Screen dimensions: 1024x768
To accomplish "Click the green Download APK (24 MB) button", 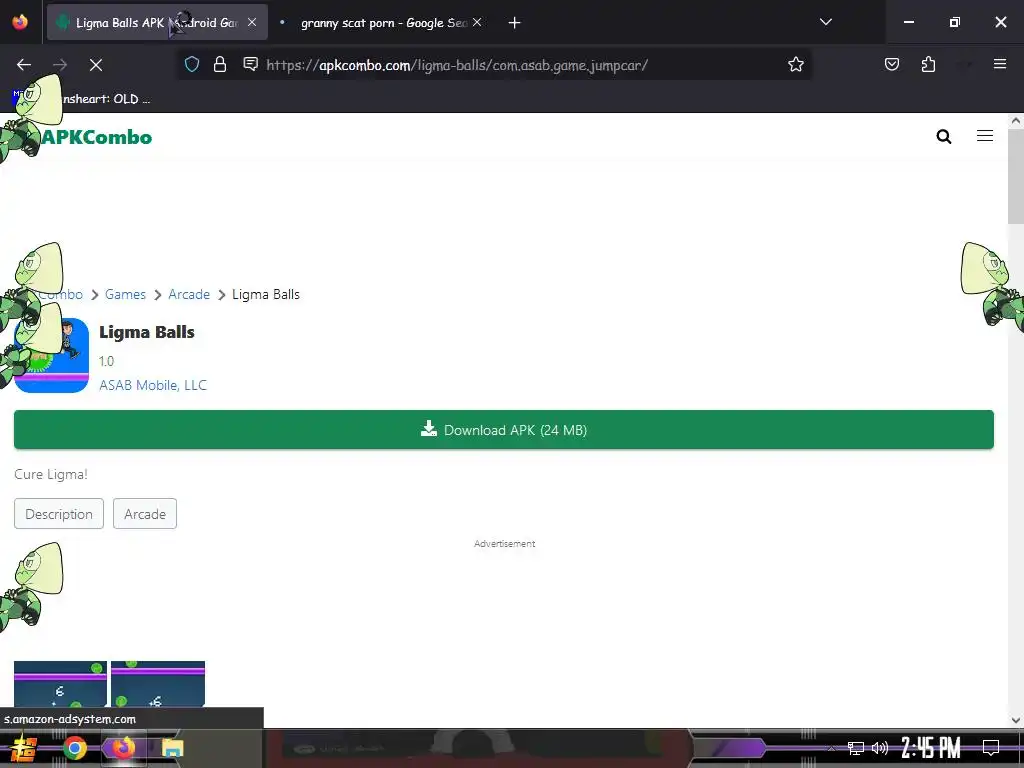I will pos(504,430).
